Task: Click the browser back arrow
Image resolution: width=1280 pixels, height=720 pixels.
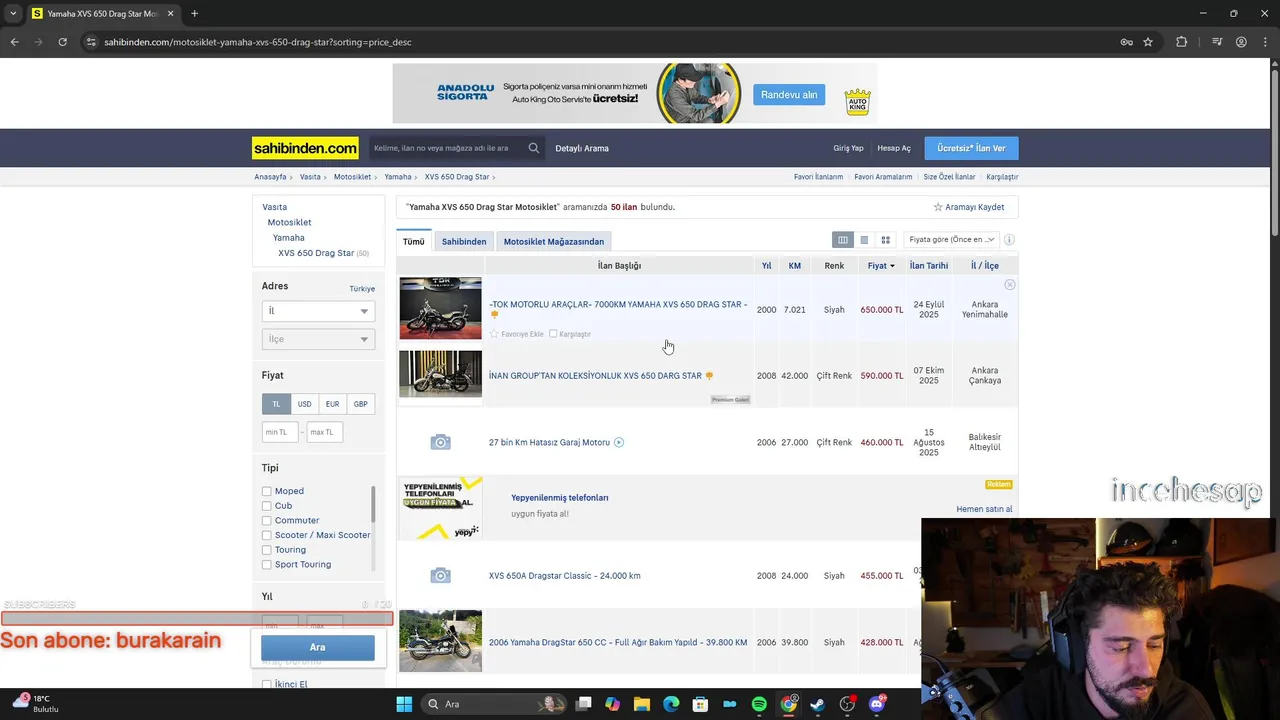Action: pos(14,42)
